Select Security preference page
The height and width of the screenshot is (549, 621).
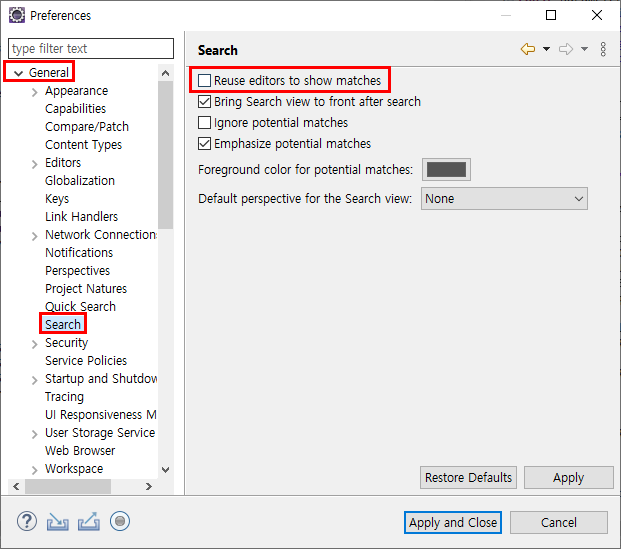pos(66,343)
